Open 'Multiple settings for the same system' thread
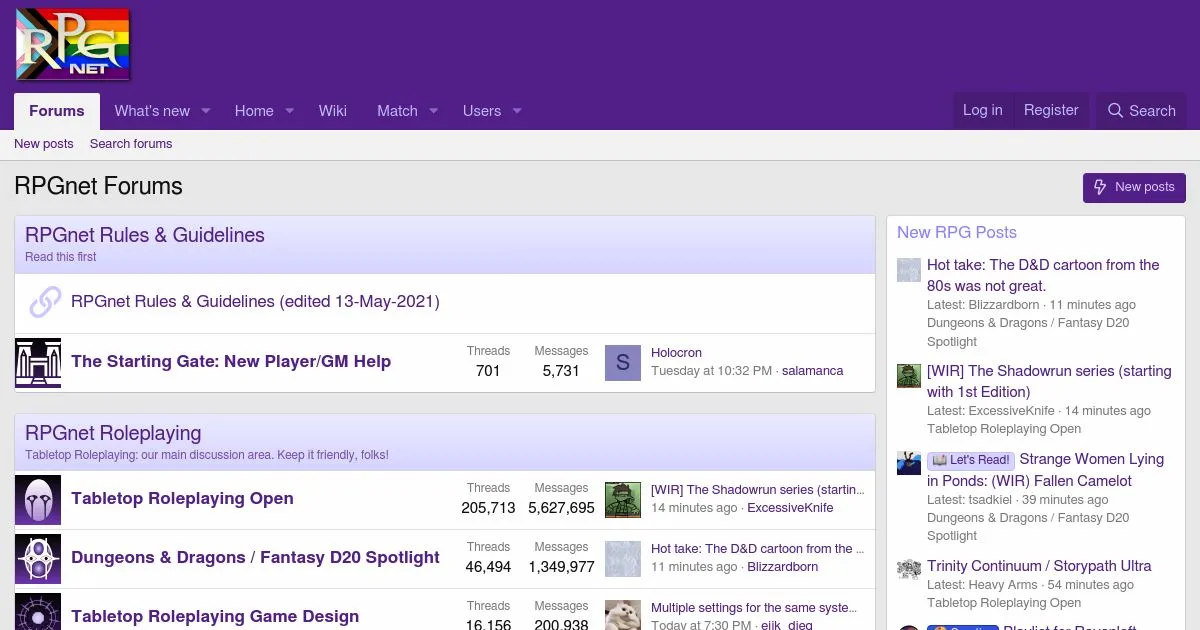 coord(754,608)
